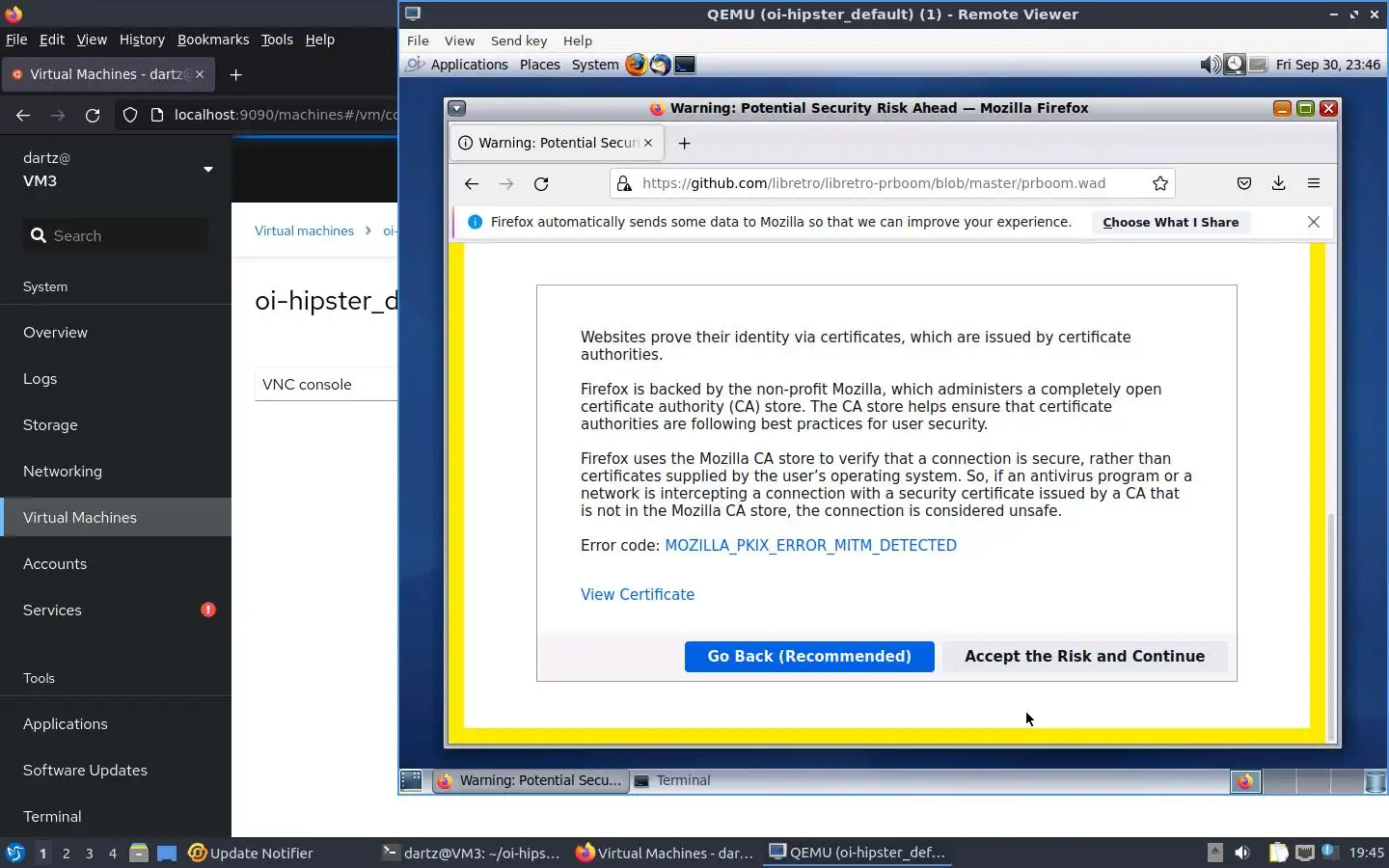Close the Virtual Machines host tab
Viewport: 1389px width, 868px height.
pyautogui.click(x=200, y=74)
